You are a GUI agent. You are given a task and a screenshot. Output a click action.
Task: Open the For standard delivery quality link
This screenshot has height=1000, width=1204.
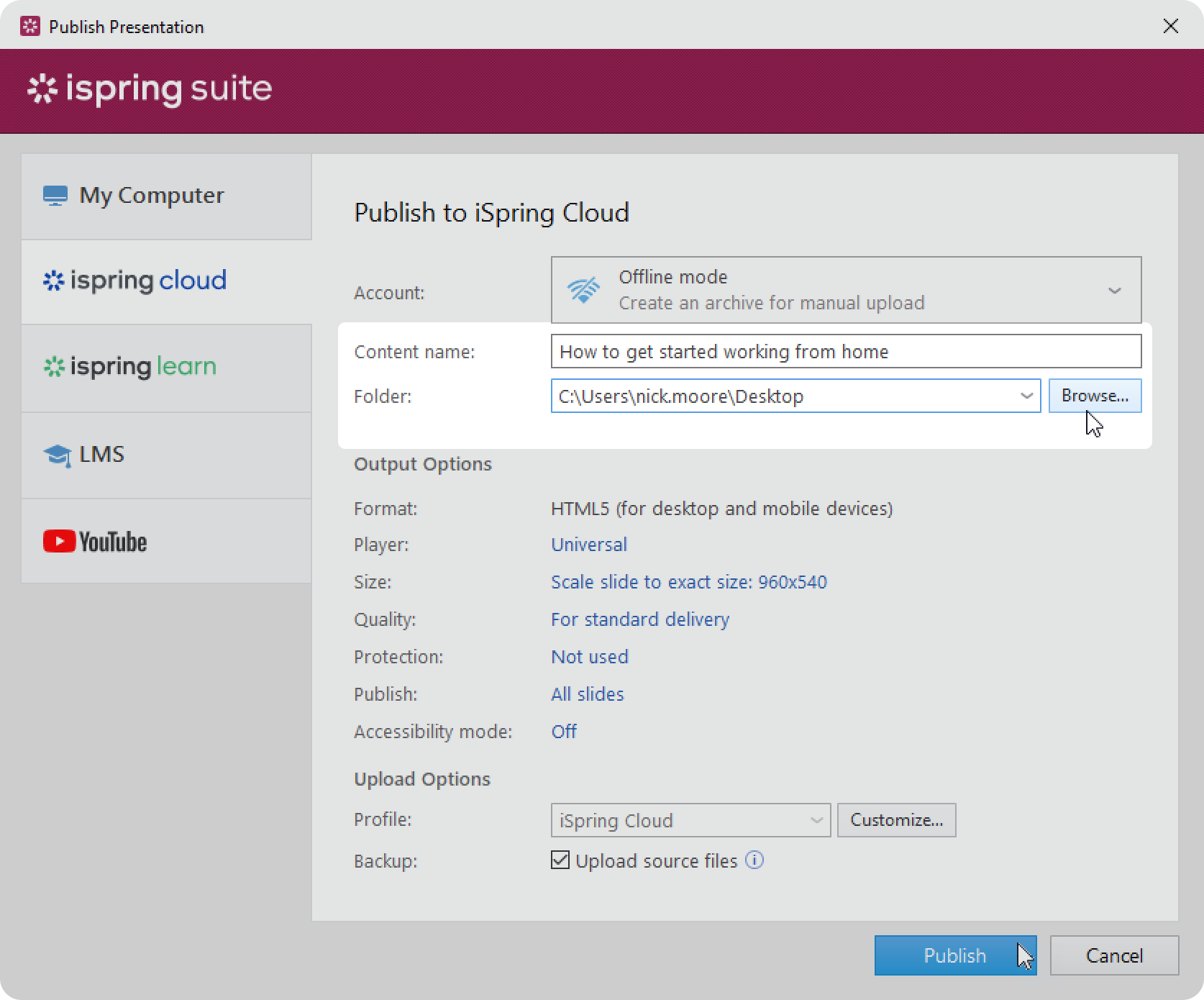point(640,619)
